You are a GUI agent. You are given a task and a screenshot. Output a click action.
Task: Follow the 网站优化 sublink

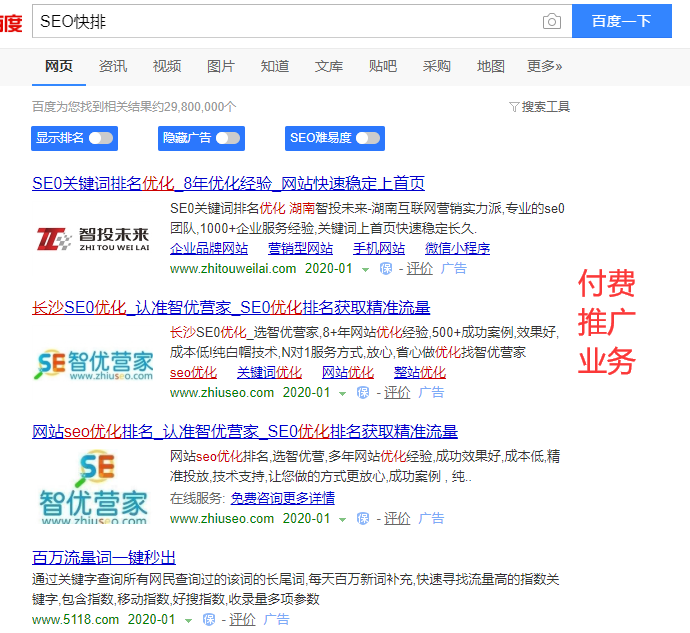tap(348, 372)
